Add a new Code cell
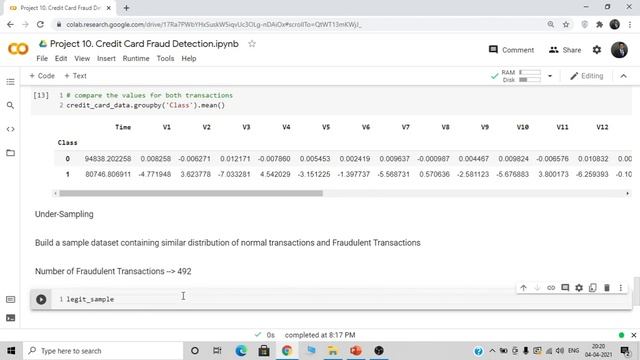Screen dimensions: 640x360 [x=42, y=76]
